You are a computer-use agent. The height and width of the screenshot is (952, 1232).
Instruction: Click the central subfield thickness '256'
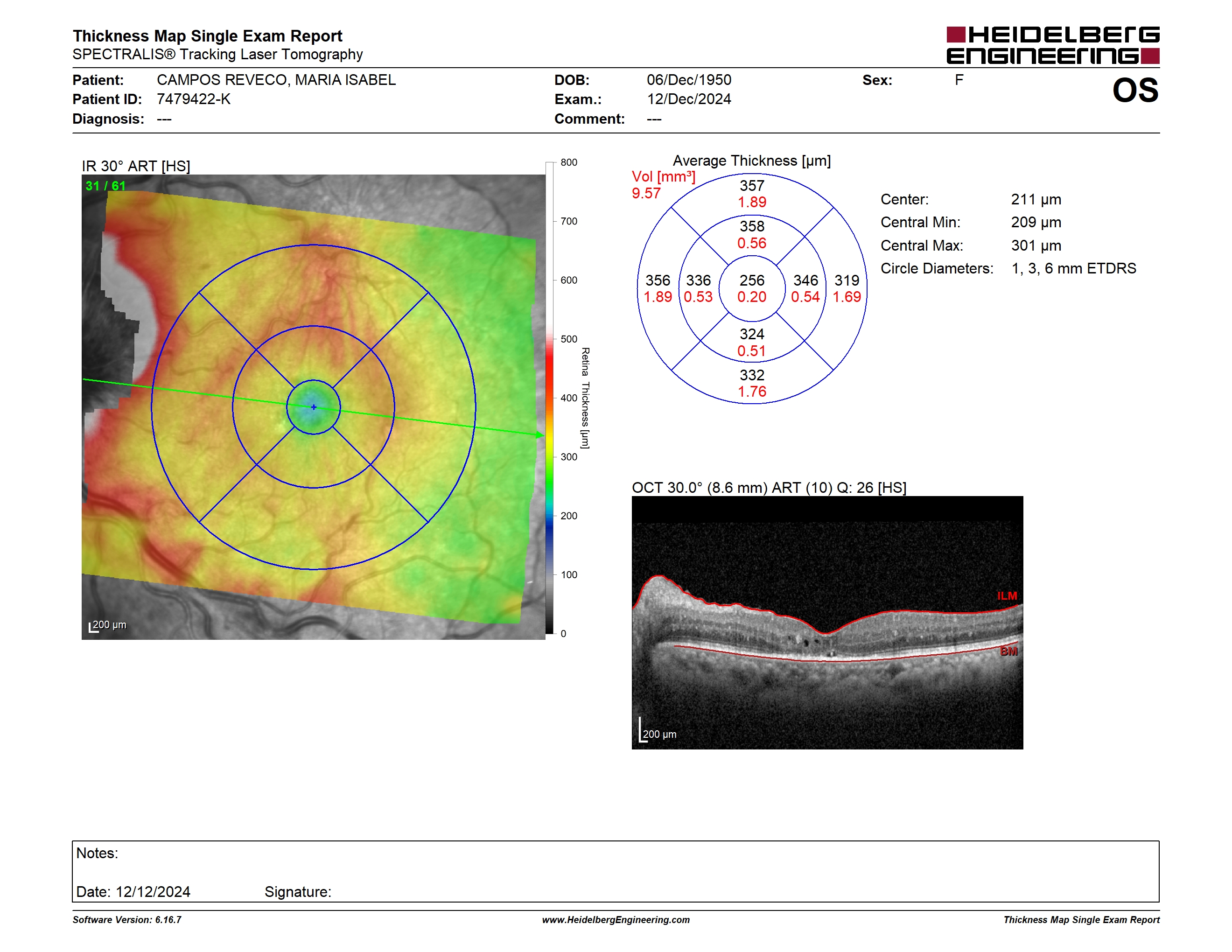[752, 280]
